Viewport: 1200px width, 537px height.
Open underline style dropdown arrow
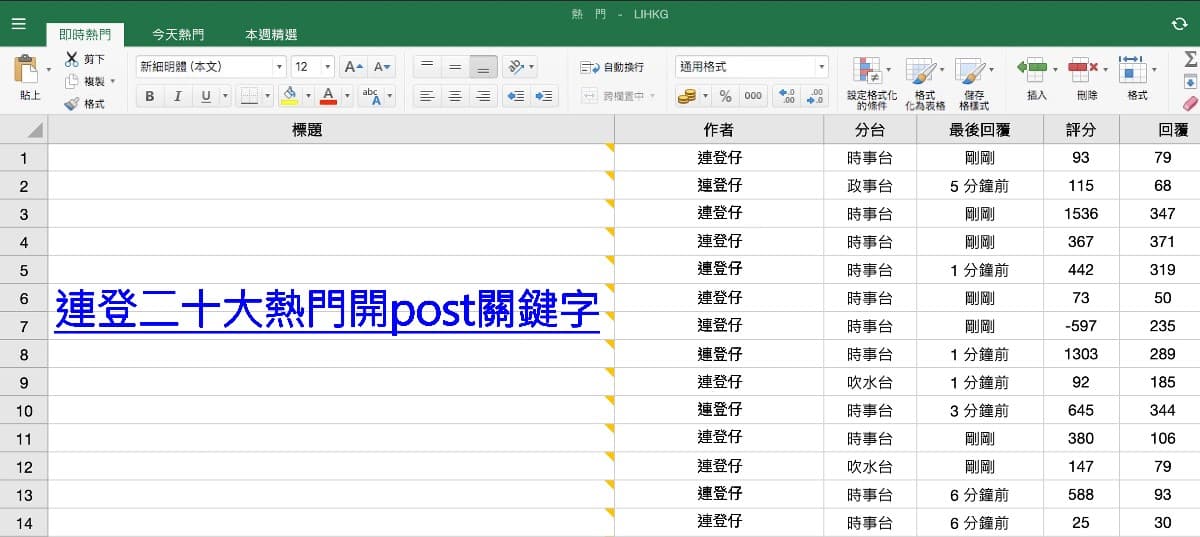click(x=225, y=97)
